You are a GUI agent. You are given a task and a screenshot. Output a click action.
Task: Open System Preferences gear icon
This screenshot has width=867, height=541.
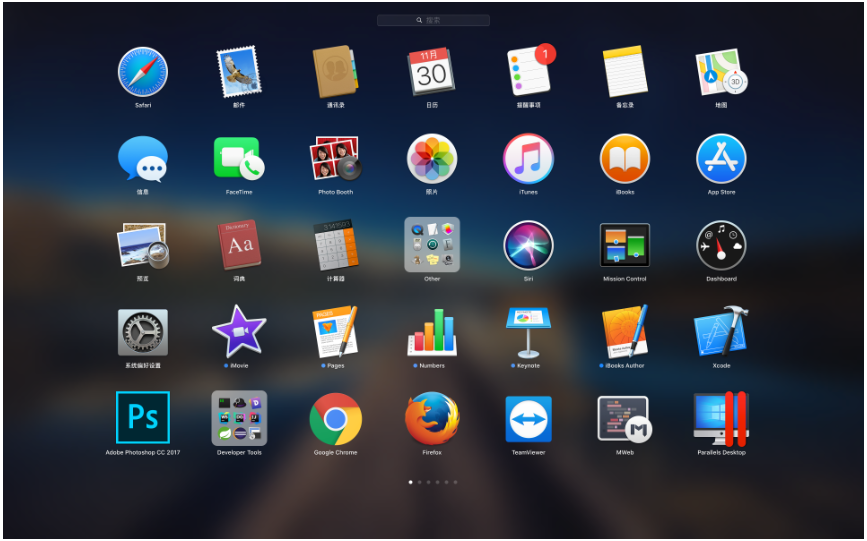[143, 332]
